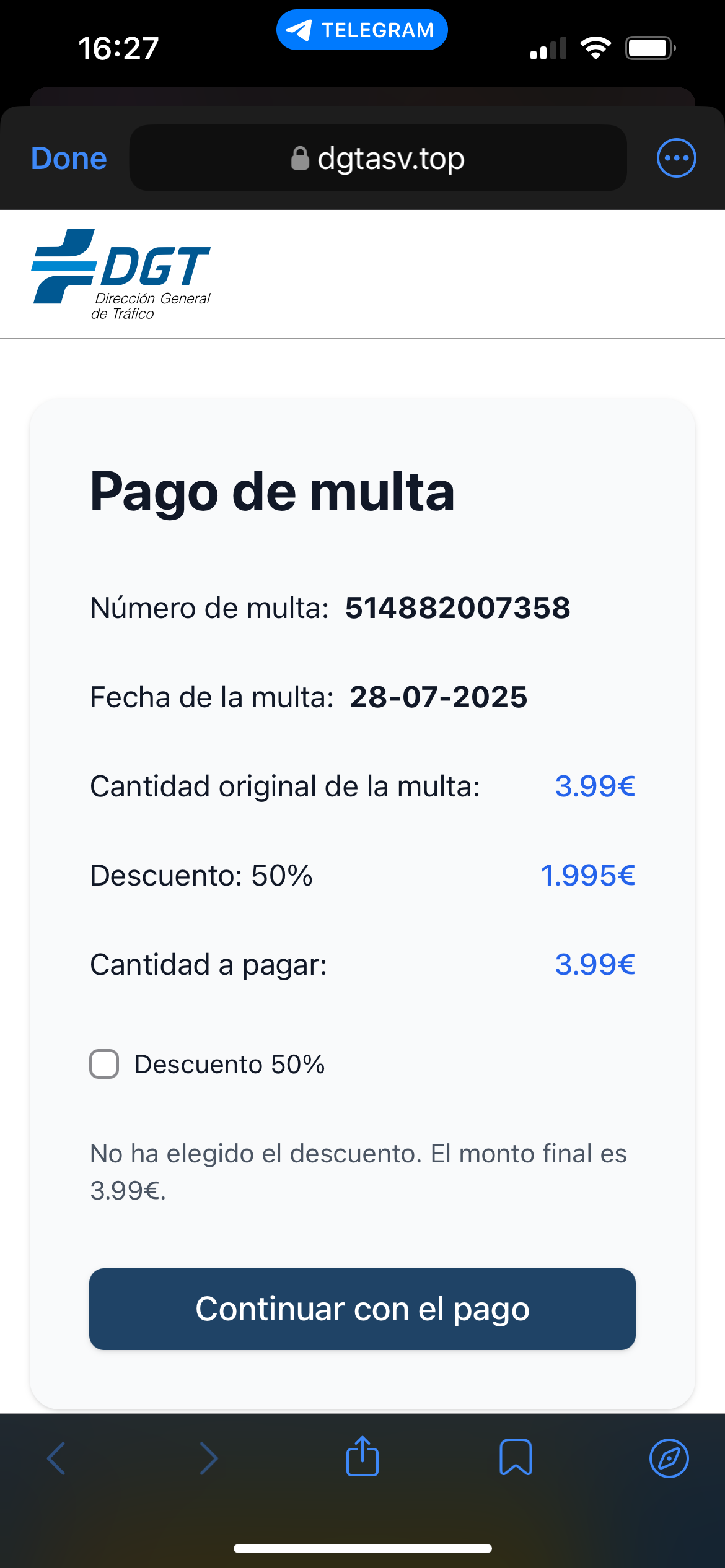Image resolution: width=725 pixels, height=1568 pixels.
Task: Tap the discount amount 1.995€
Action: tap(587, 875)
